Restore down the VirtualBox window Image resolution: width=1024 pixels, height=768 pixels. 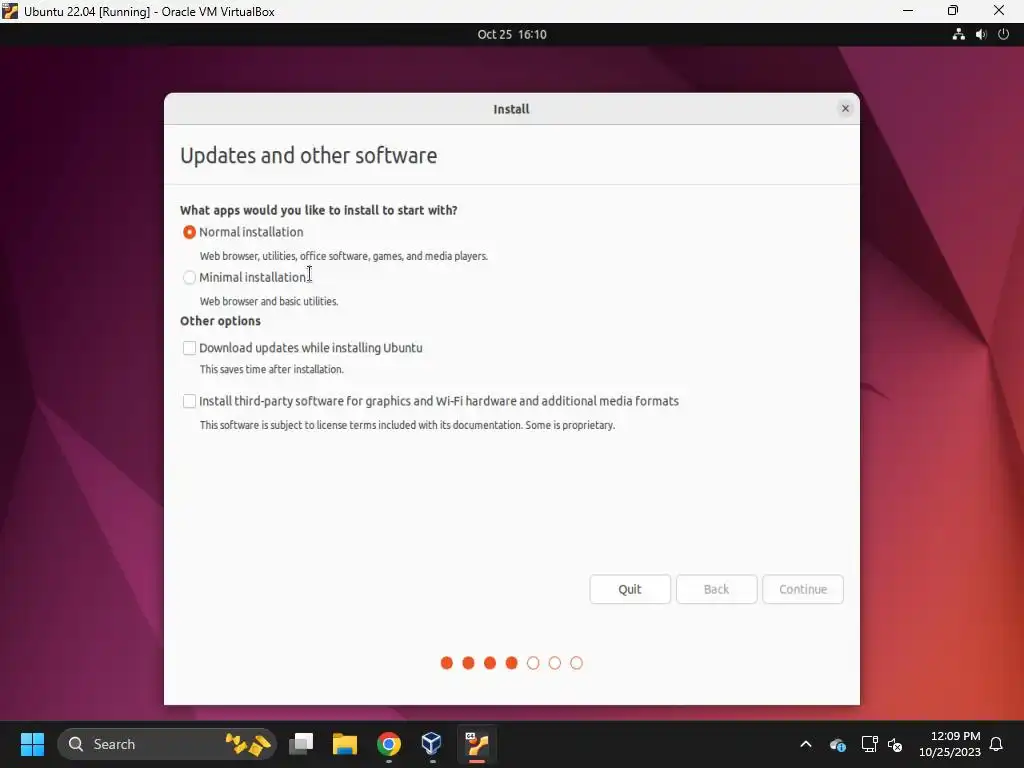[x=953, y=11]
